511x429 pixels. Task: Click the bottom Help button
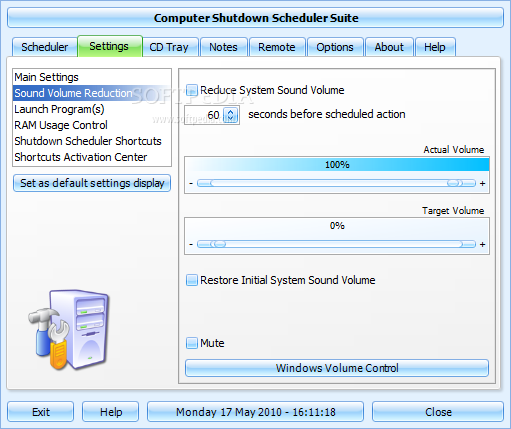click(111, 412)
